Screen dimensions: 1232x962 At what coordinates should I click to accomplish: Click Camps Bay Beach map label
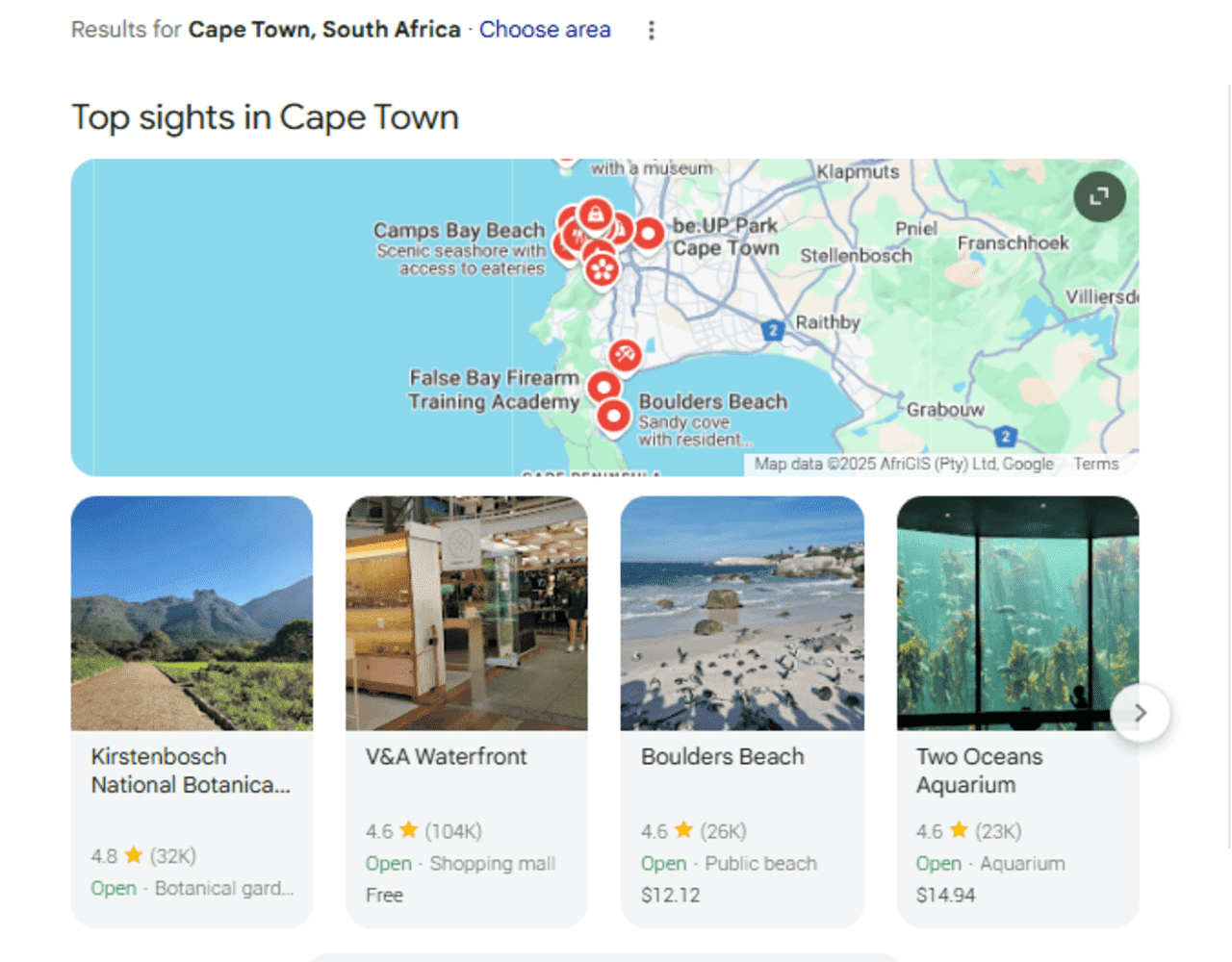(459, 231)
